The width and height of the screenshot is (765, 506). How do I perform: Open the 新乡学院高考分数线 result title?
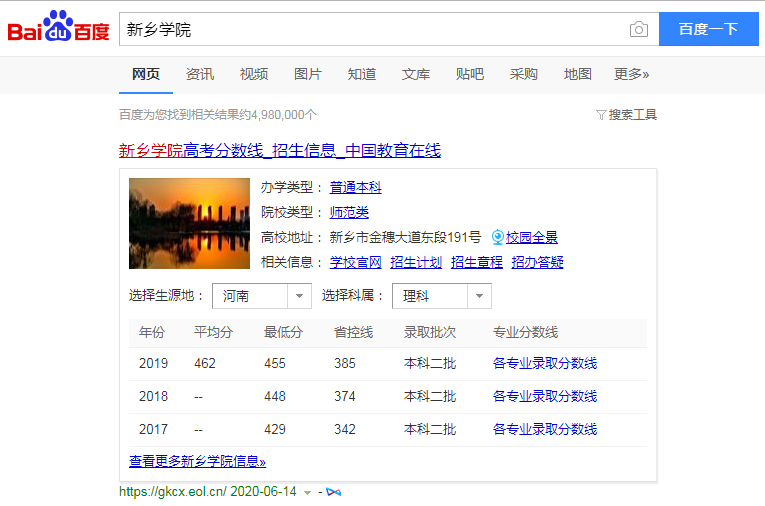(280, 150)
